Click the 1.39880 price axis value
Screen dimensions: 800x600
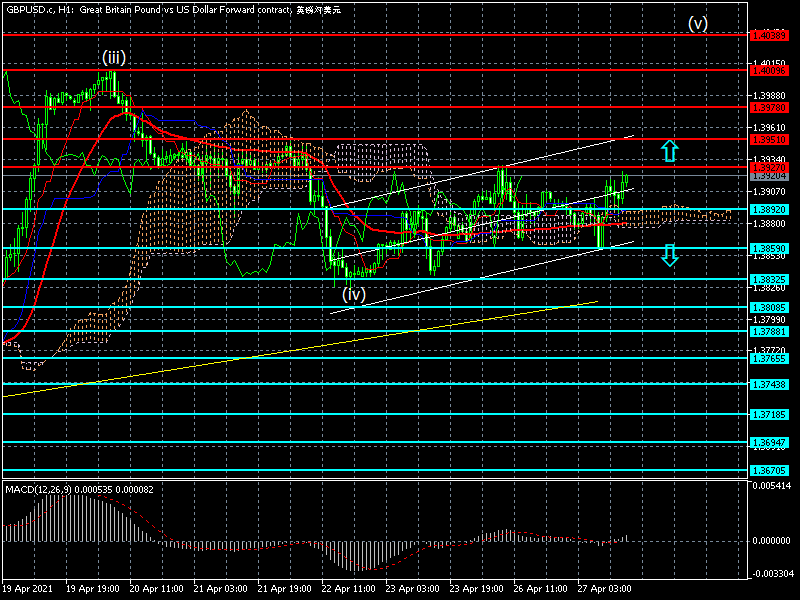point(769,95)
